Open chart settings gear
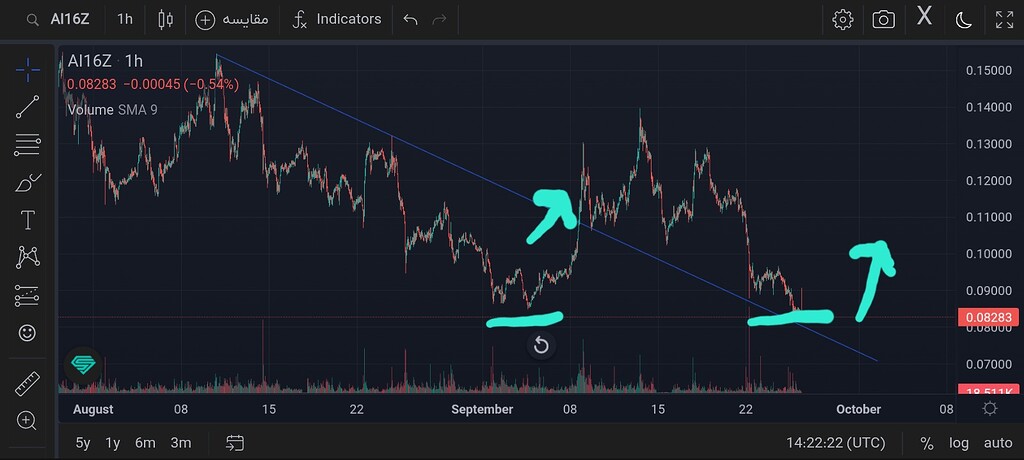1024x460 pixels. tap(843, 19)
